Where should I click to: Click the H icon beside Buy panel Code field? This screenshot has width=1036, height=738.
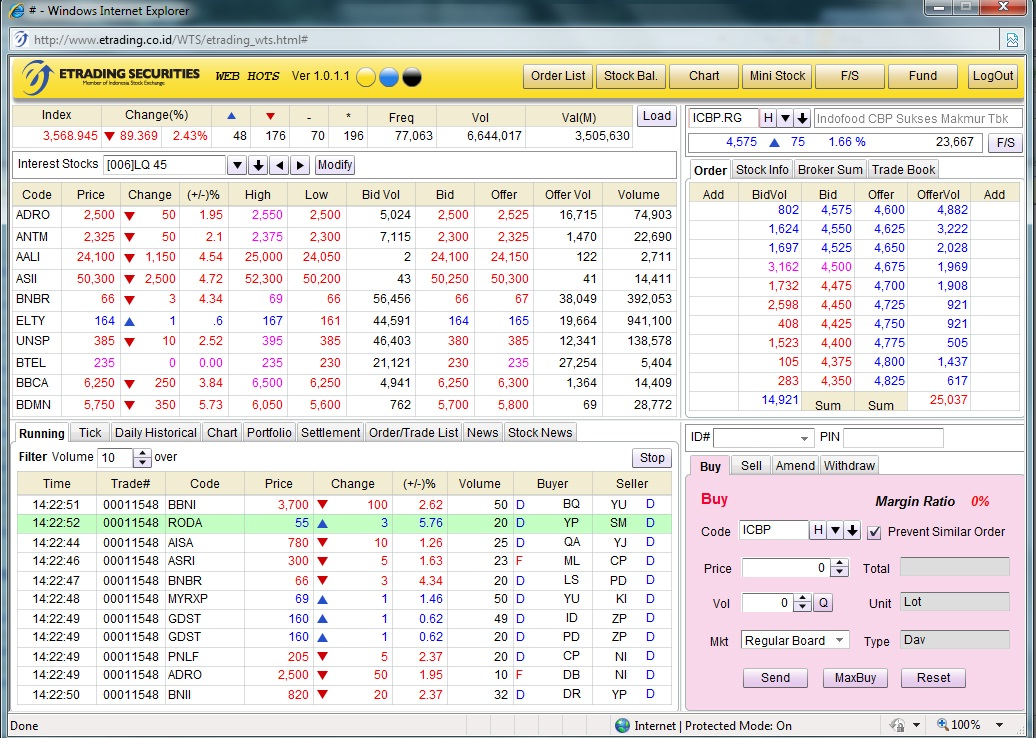click(x=818, y=531)
